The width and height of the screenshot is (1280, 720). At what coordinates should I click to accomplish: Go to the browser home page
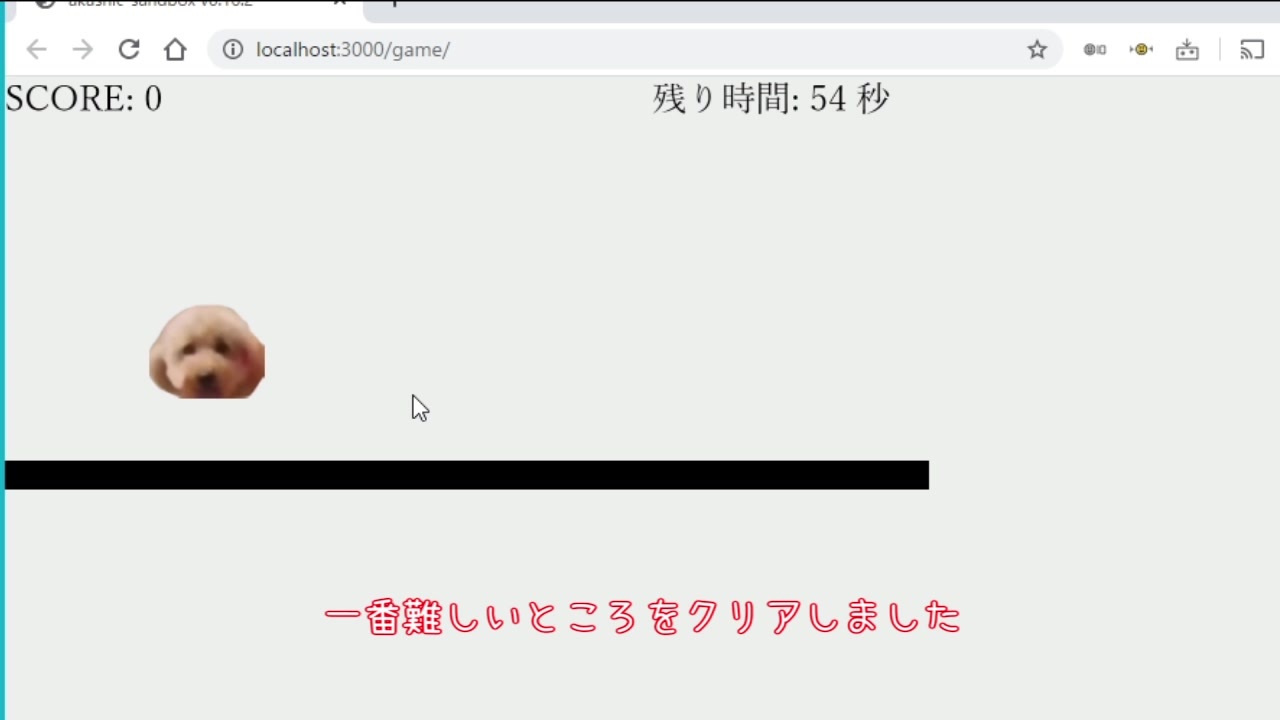tap(175, 50)
